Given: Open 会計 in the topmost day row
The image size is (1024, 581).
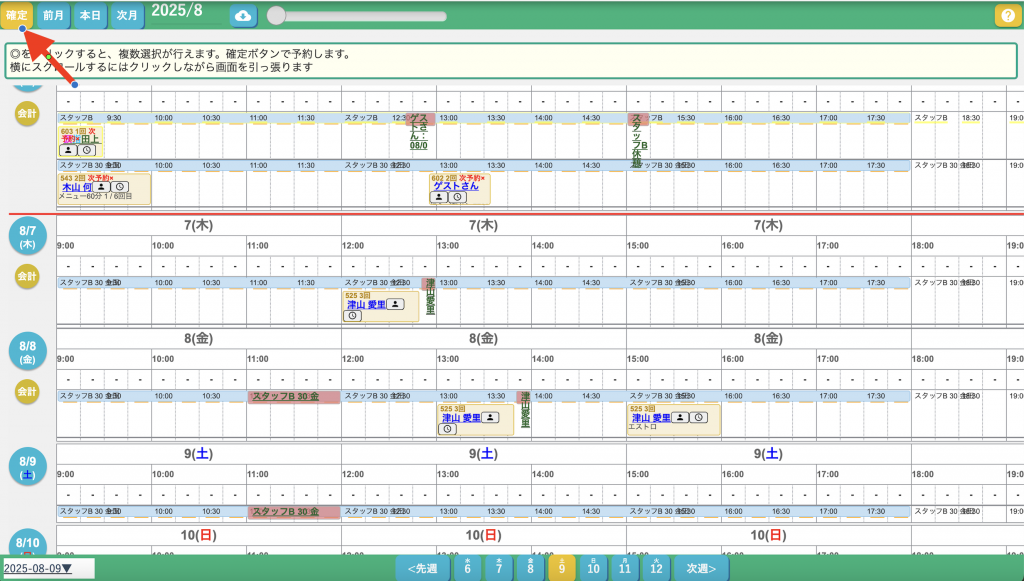Looking at the screenshot, I should click(x=27, y=114).
